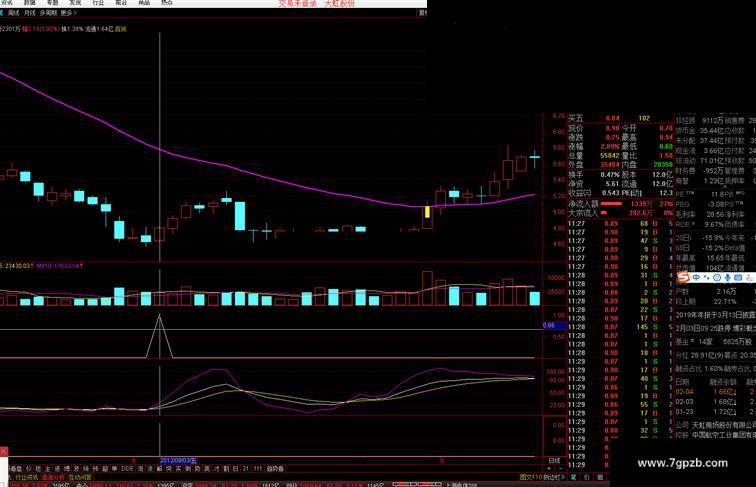
Task: Click the 涨幅 2.89% value
Action: pos(610,147)
